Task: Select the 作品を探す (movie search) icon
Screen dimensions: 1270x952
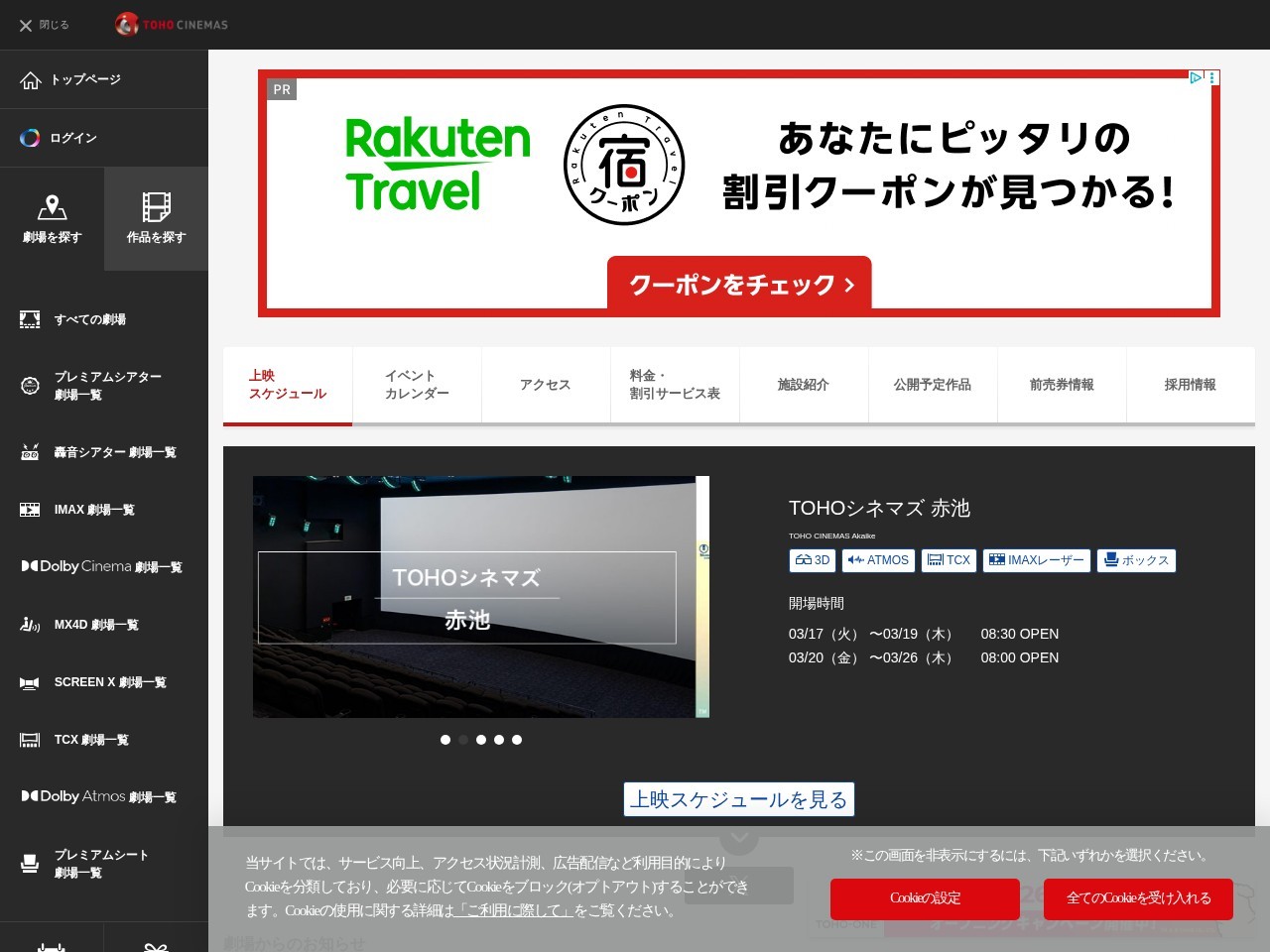Action: [x=156, y=211]
